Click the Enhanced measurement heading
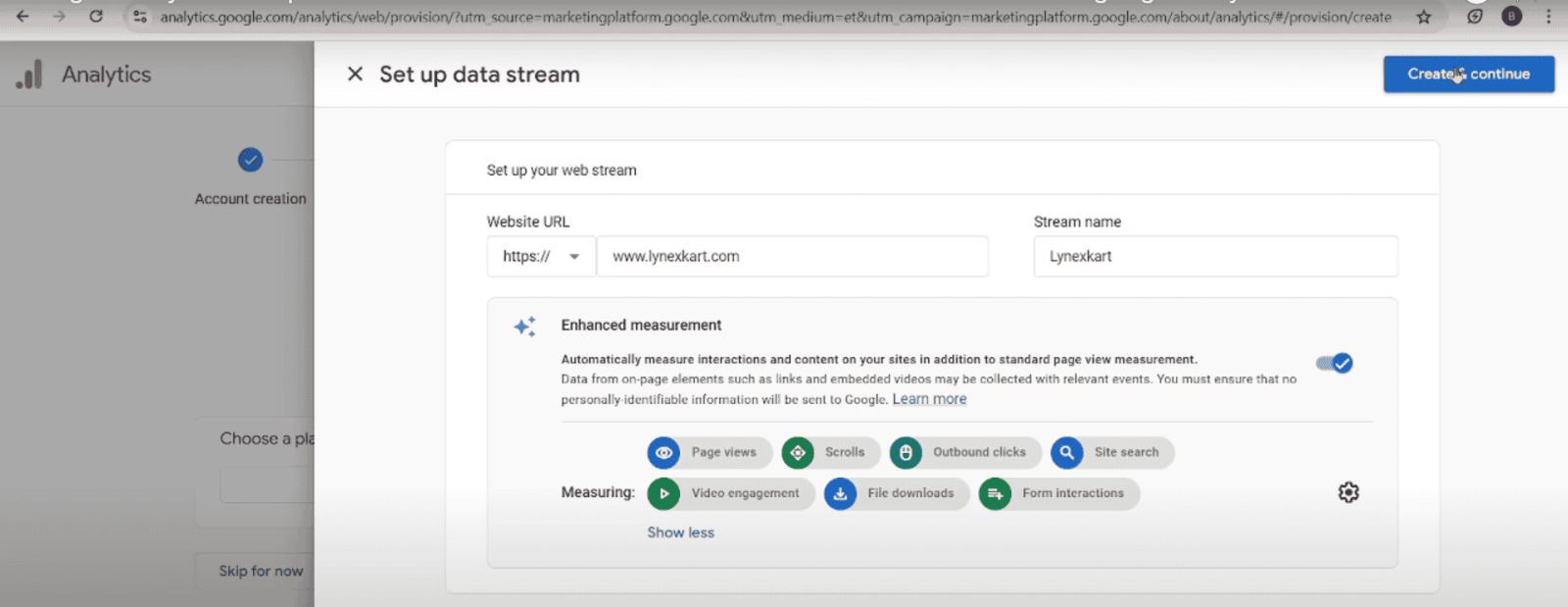The image size is (1568, 607). click(x=641, y=325)
